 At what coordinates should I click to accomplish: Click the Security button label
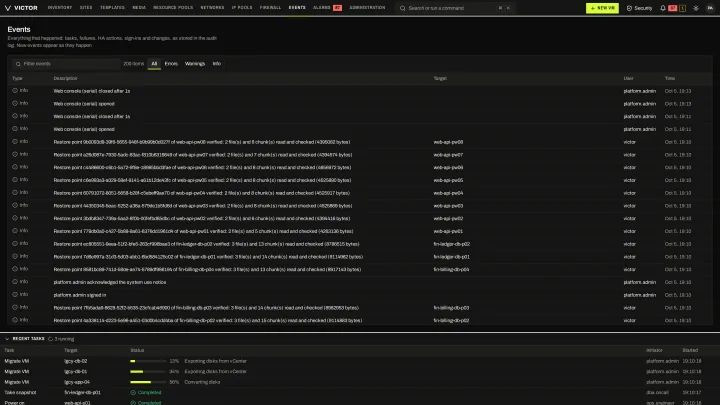643,8
